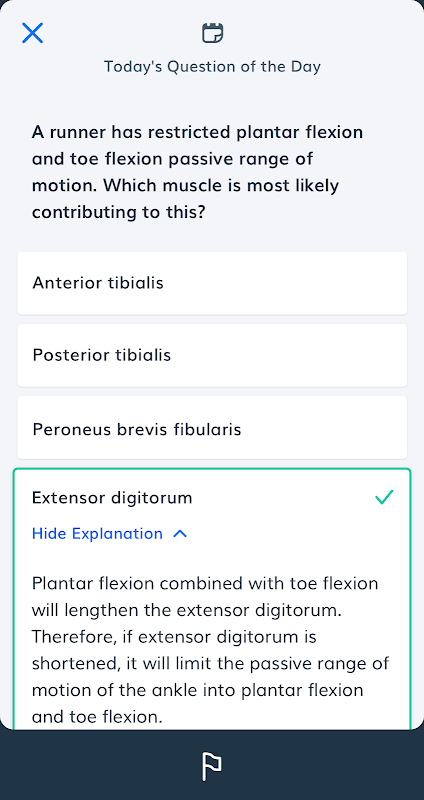Tap the green checkmark beside Extensor digitorum
The width and height of the screenshot is (424, 800).
[x=384, y=496]
